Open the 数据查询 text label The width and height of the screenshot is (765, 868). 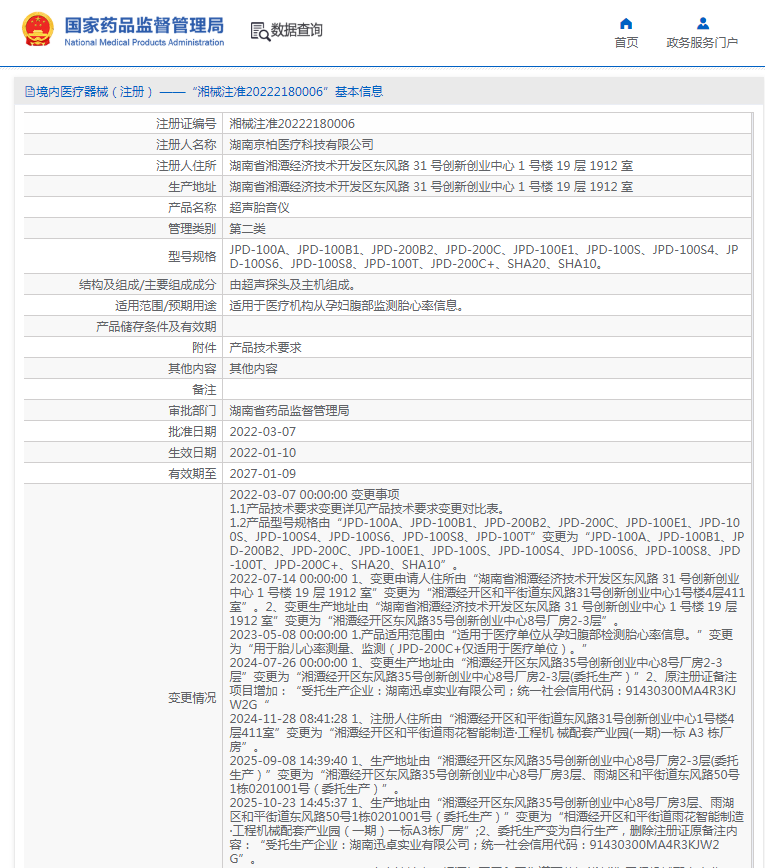[x=297, y=31]
